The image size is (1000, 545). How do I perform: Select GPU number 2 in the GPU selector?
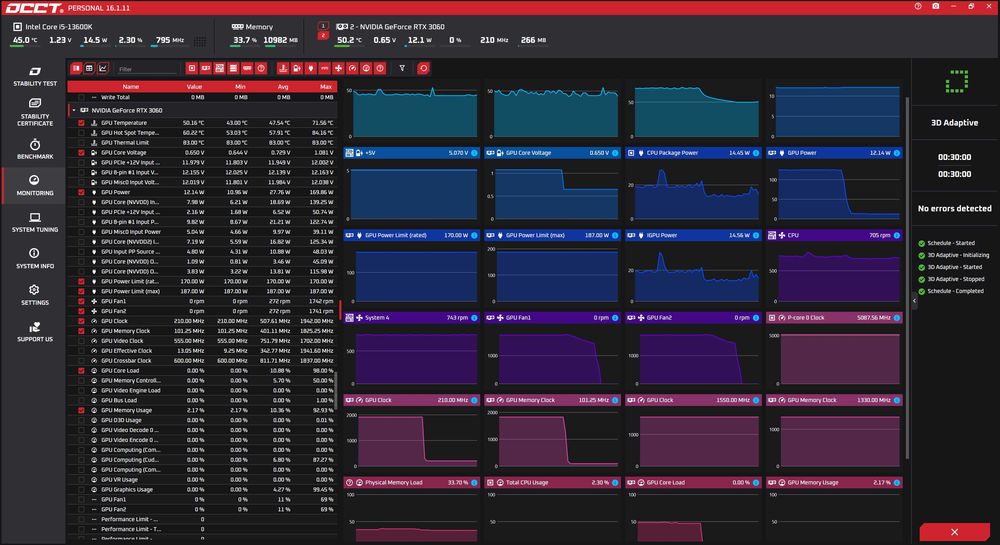(323, 36)
